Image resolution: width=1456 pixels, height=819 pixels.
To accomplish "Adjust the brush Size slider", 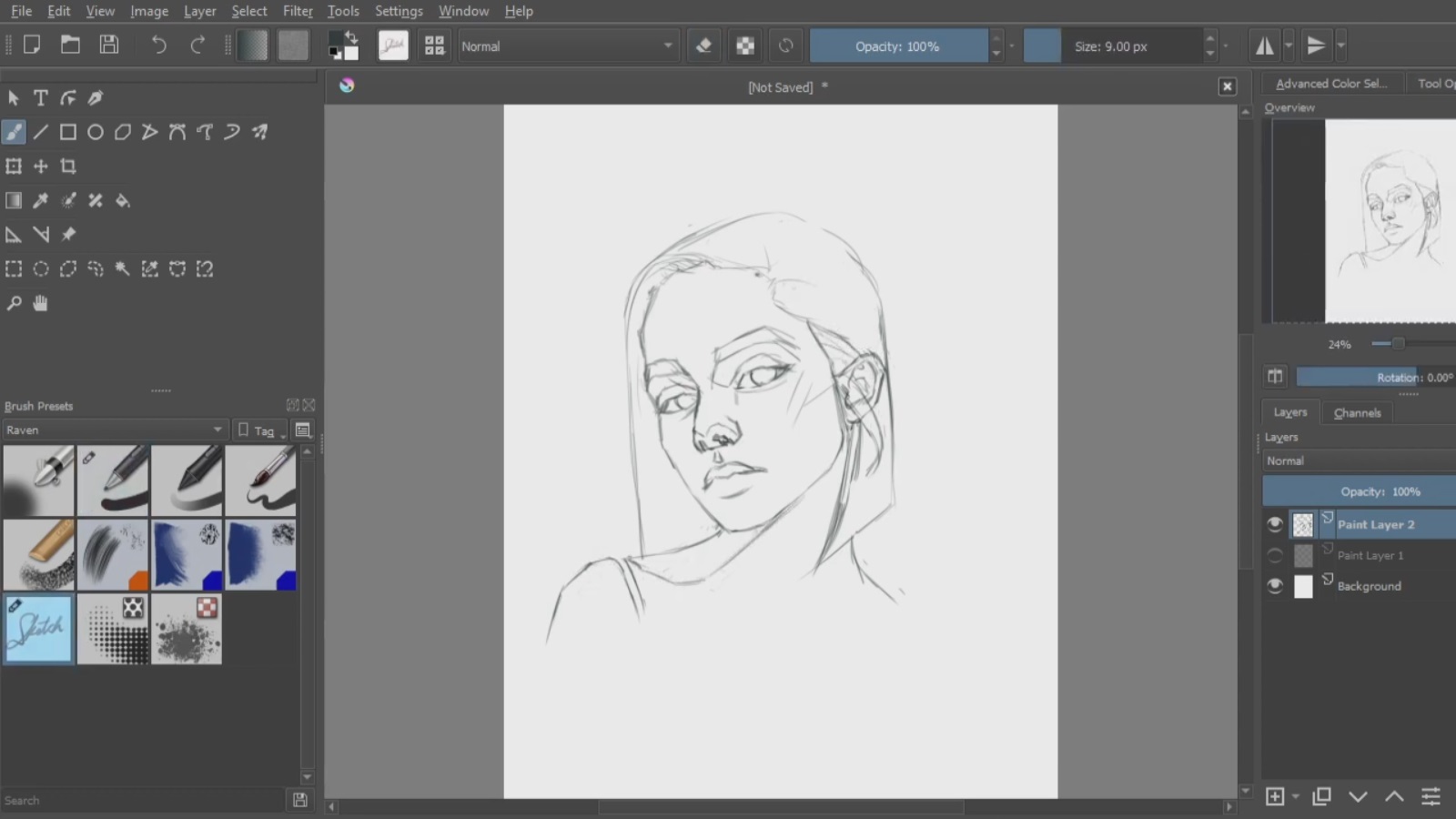I will point(1112,45).
